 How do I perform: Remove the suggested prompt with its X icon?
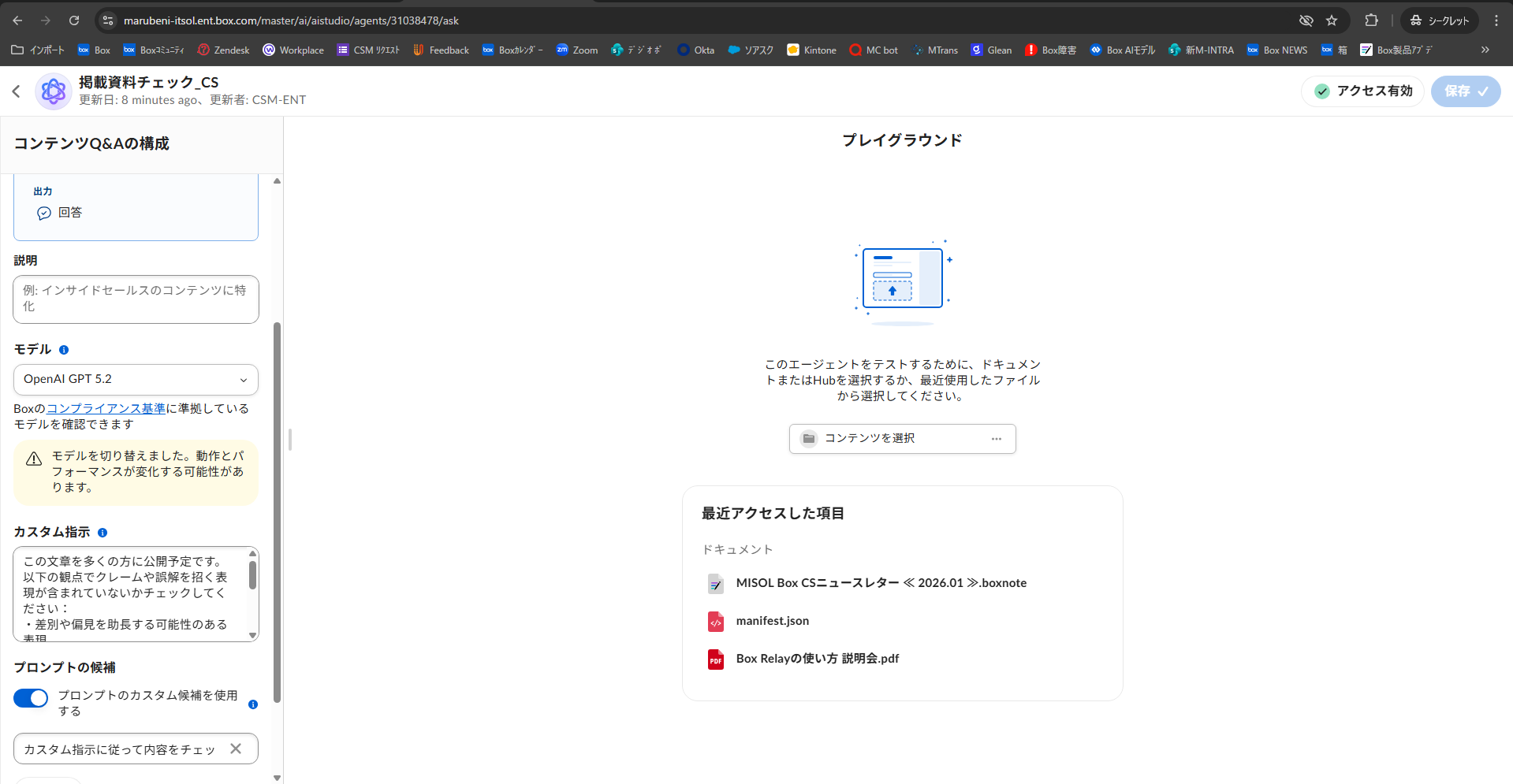coord(236,749)
